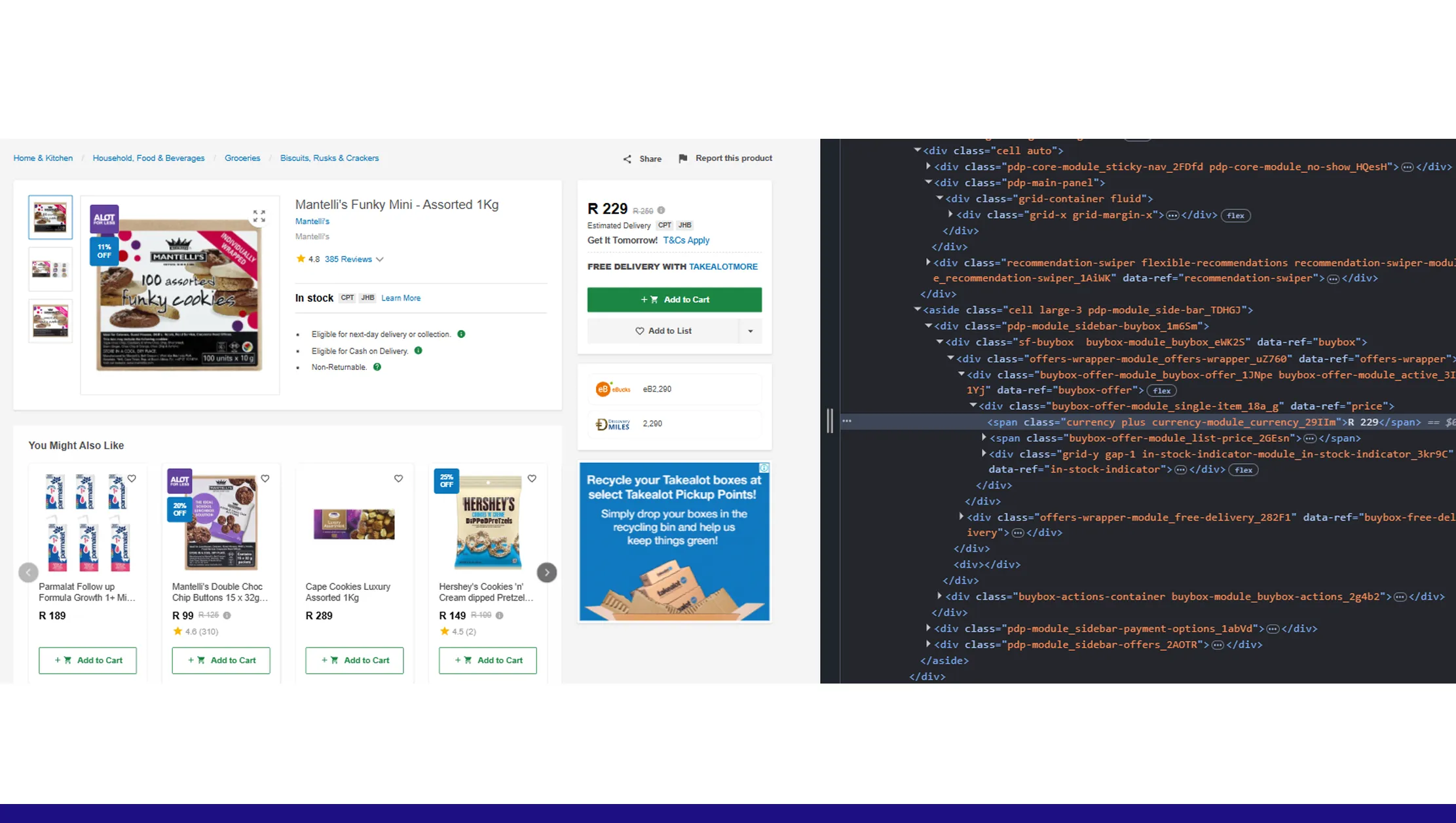The height and width of the screenshot is (823, 1456).
Task: Toggle wishlist heart on Parmalat Formula
Action: (132, 479)
